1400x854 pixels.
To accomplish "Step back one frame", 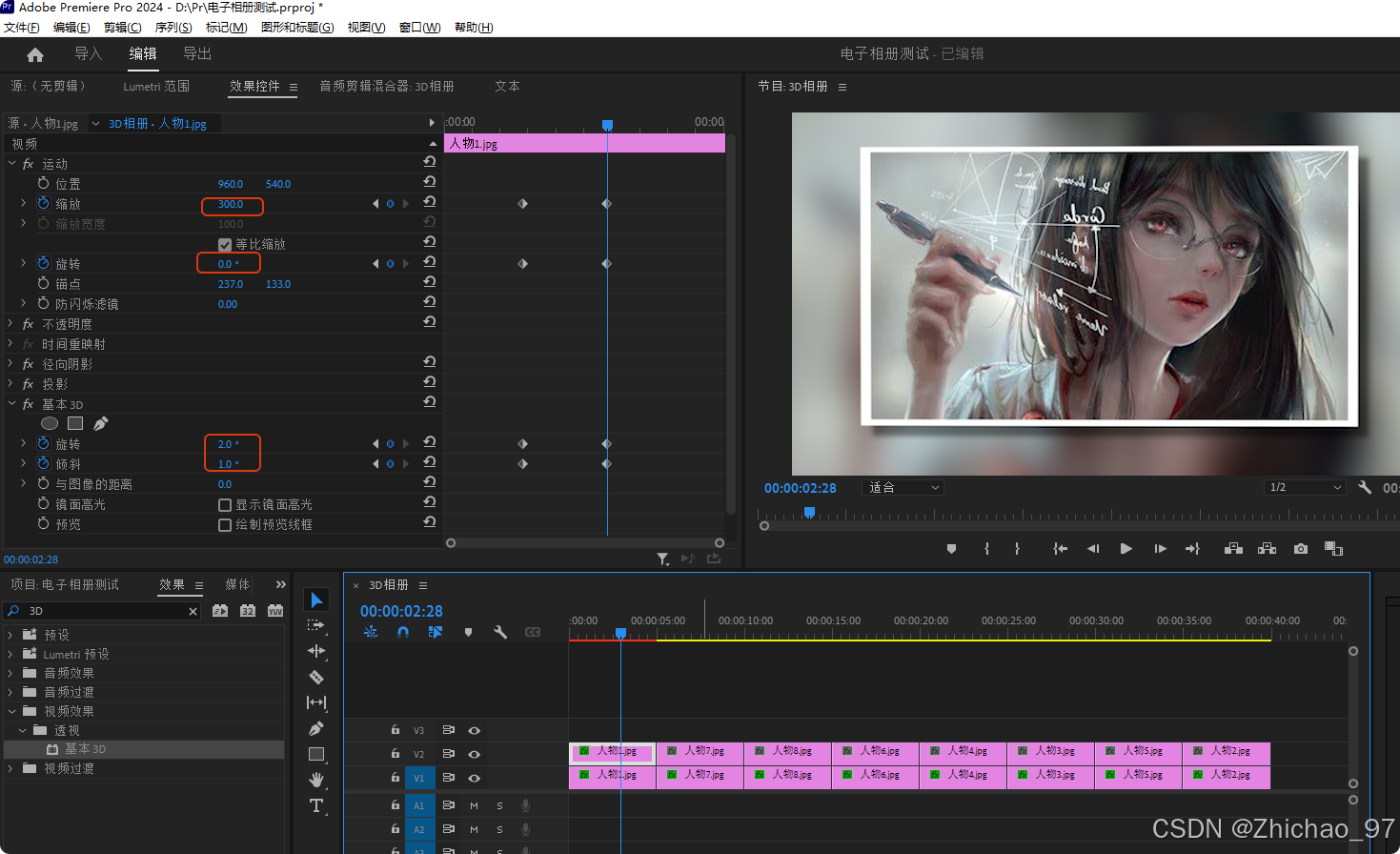I will click(x=1093, y=549).
